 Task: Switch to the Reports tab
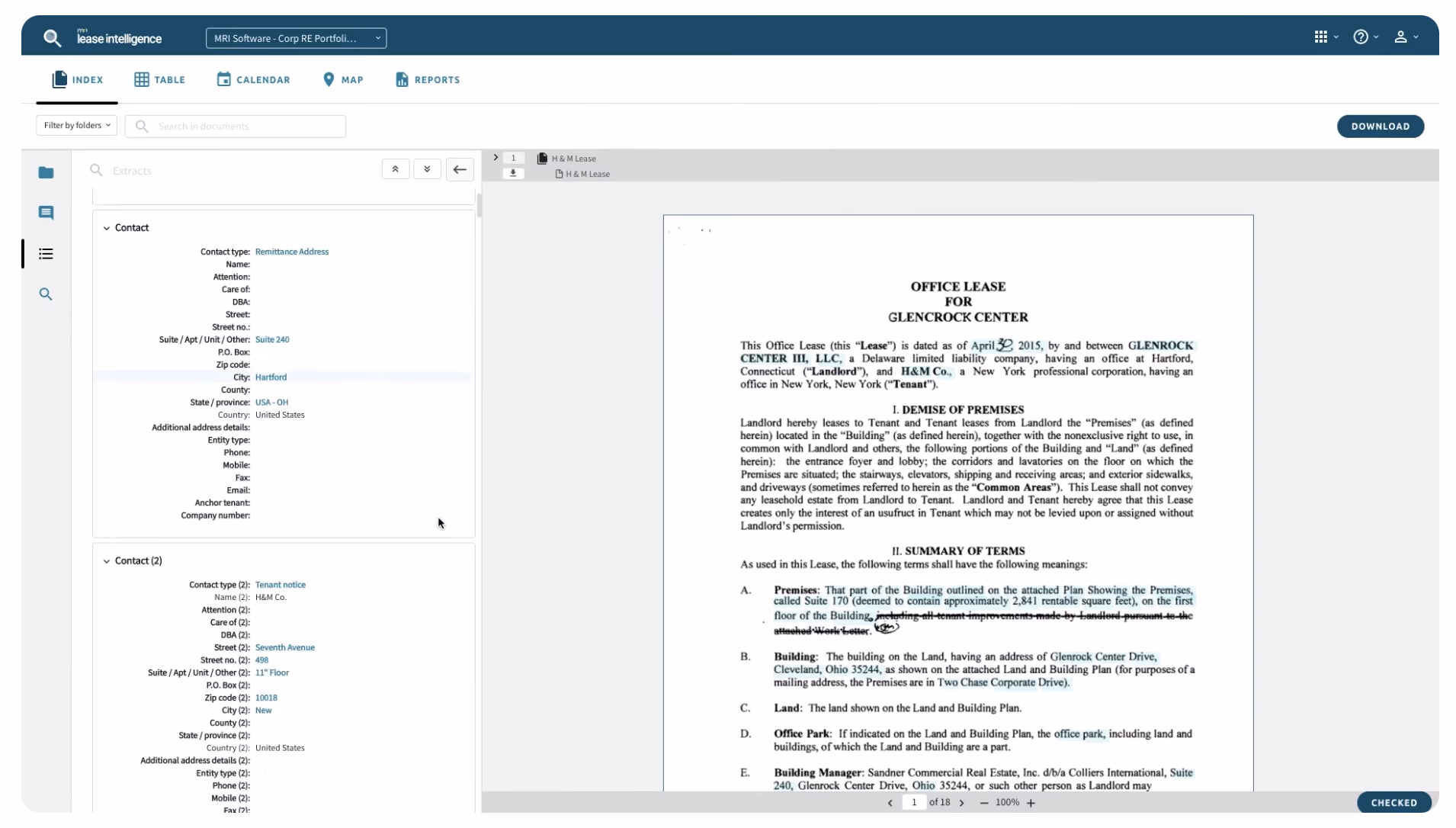(428, 79)
